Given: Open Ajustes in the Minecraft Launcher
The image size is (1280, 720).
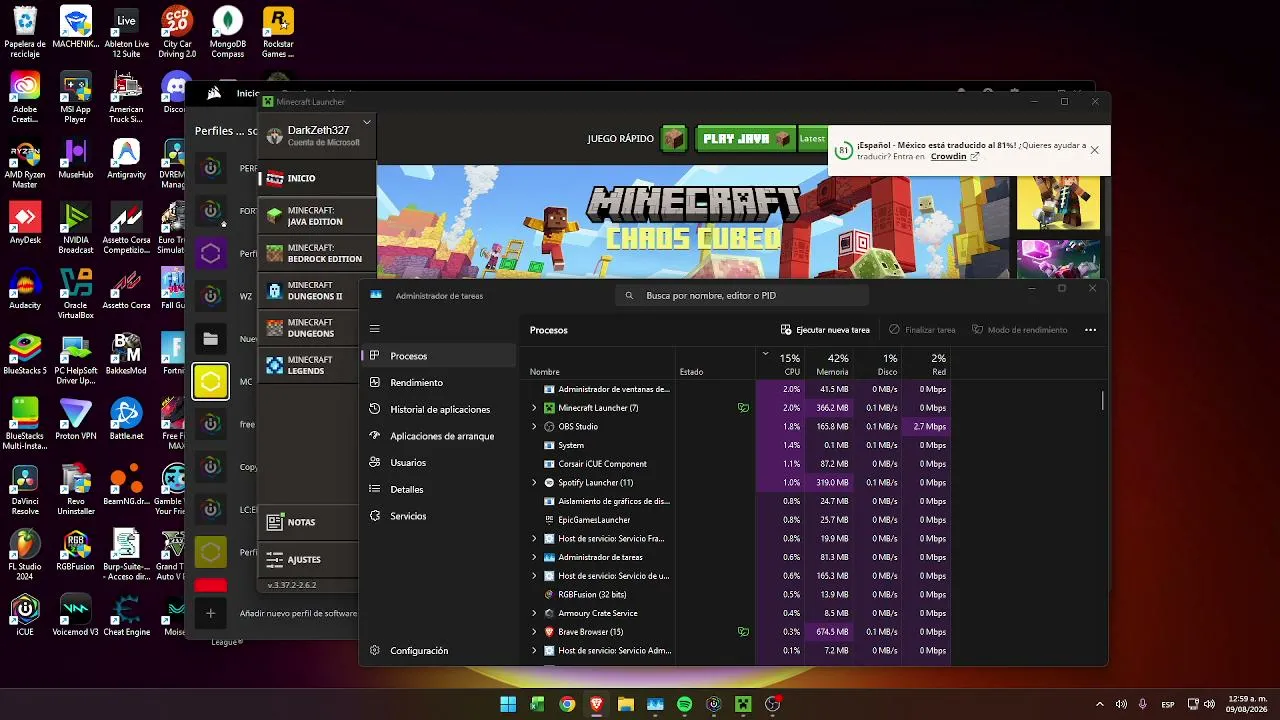Looking at the screenshot, I should point(308,559).
